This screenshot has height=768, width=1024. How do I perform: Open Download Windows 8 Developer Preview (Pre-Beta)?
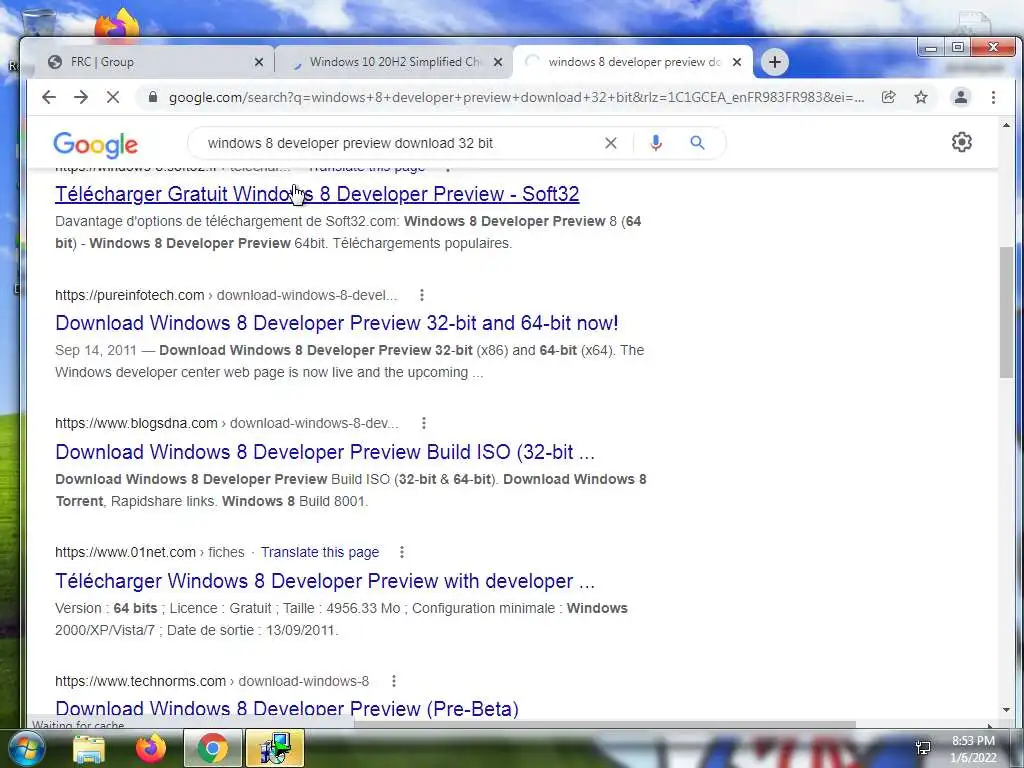pos(287,709)
